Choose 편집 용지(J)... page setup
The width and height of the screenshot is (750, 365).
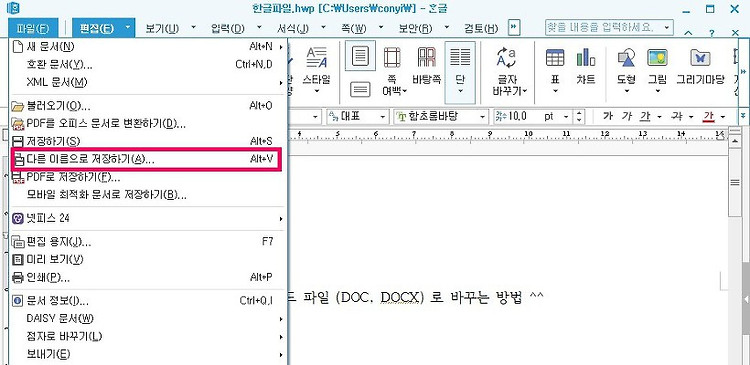[148, 242]
